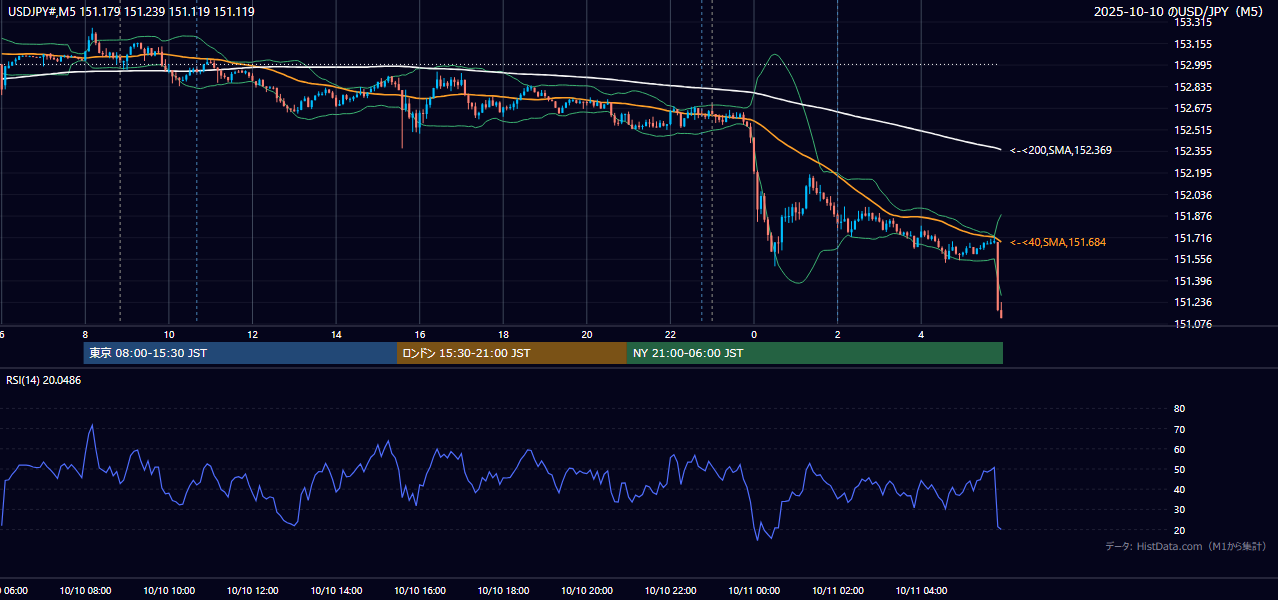The width and height of the screenshot is (1278, 600).
Task: Click the '10/11 04:00' date axis label
Action: tap(921, 591)
